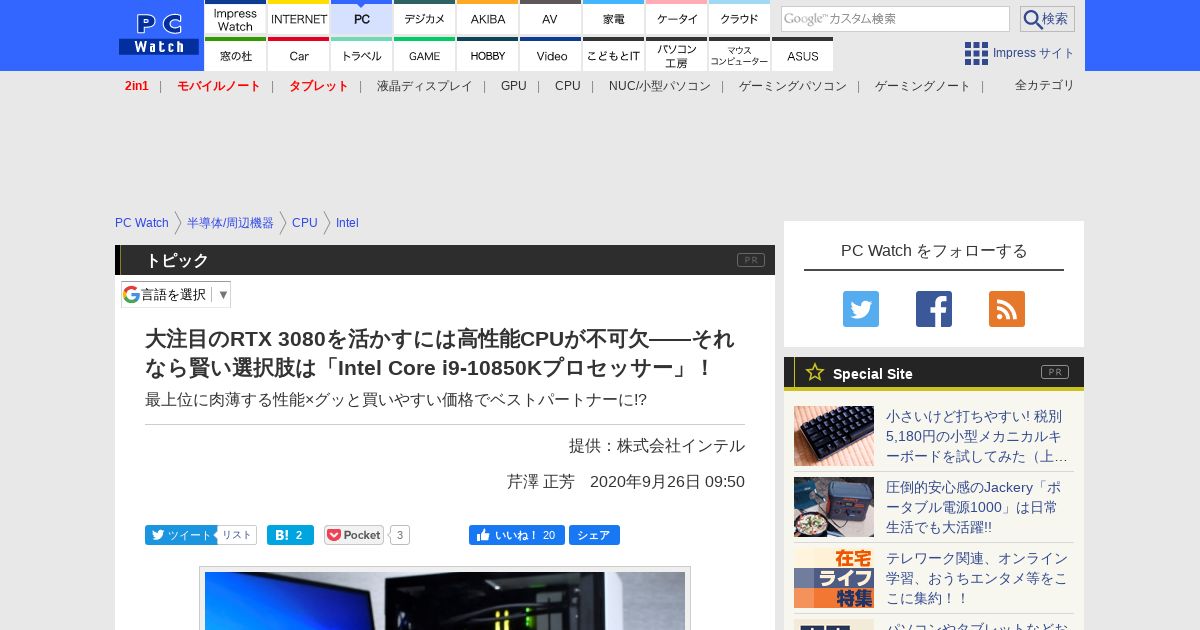Image resolution: width=1200 pixels, height=630 pixels.
Task: Go to the タブレット category
Action: pyautogui.click(x=319, y=86)
